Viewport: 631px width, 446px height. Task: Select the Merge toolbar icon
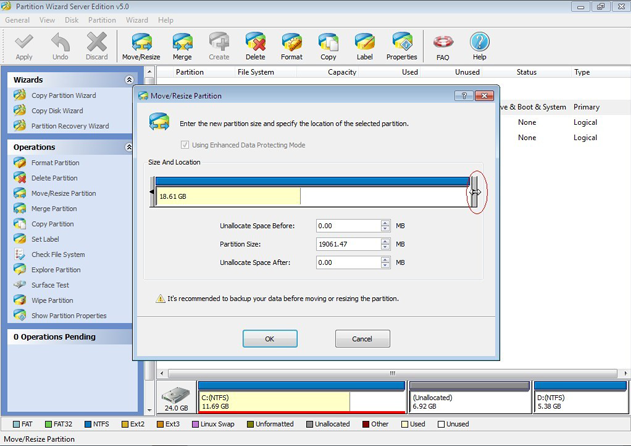[x=182, y=45]
